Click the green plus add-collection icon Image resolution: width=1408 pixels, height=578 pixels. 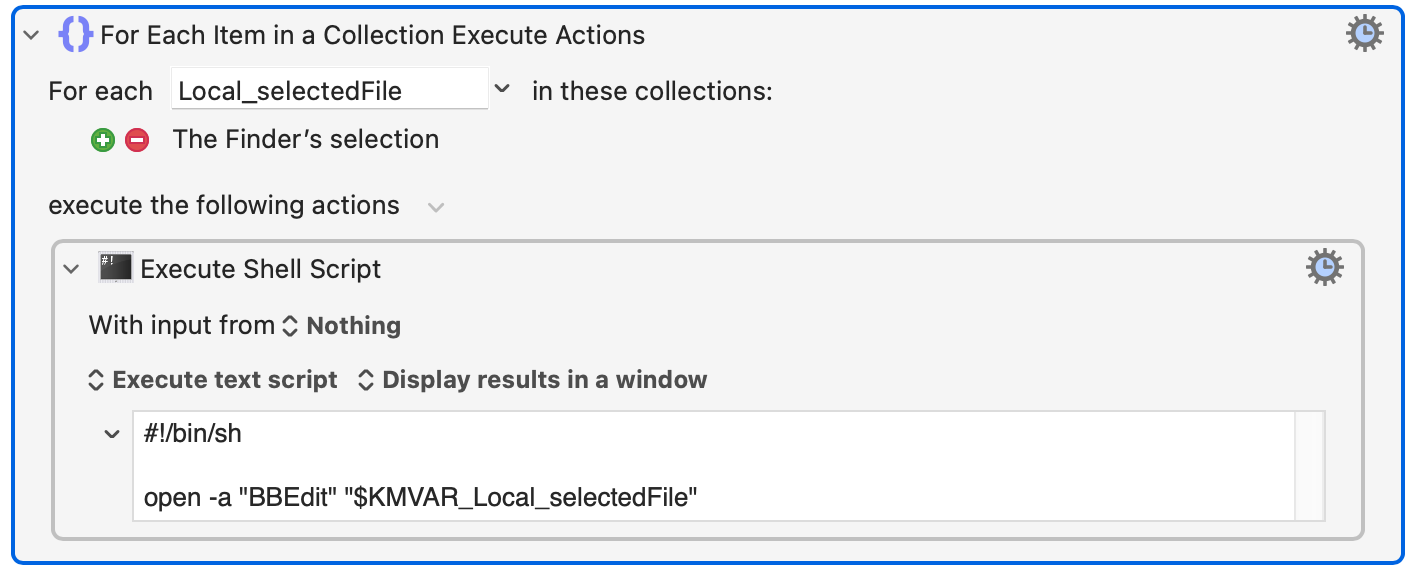[x=103, y=140]
